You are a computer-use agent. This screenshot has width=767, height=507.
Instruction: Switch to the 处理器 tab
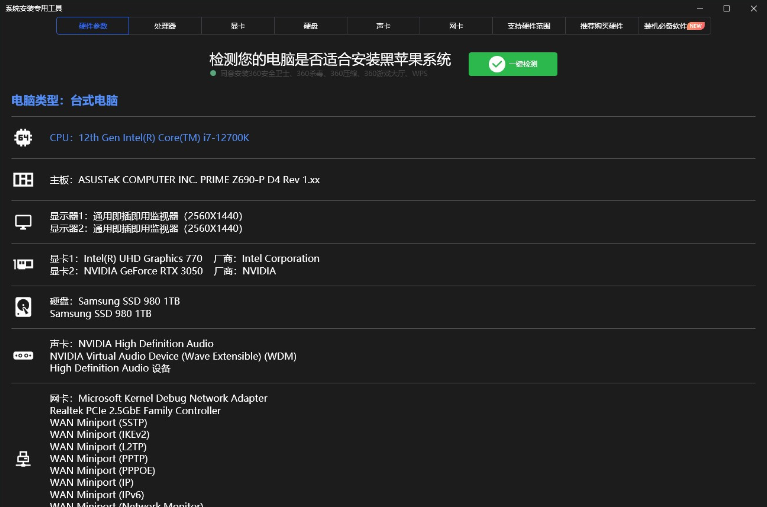click(165, 26)
